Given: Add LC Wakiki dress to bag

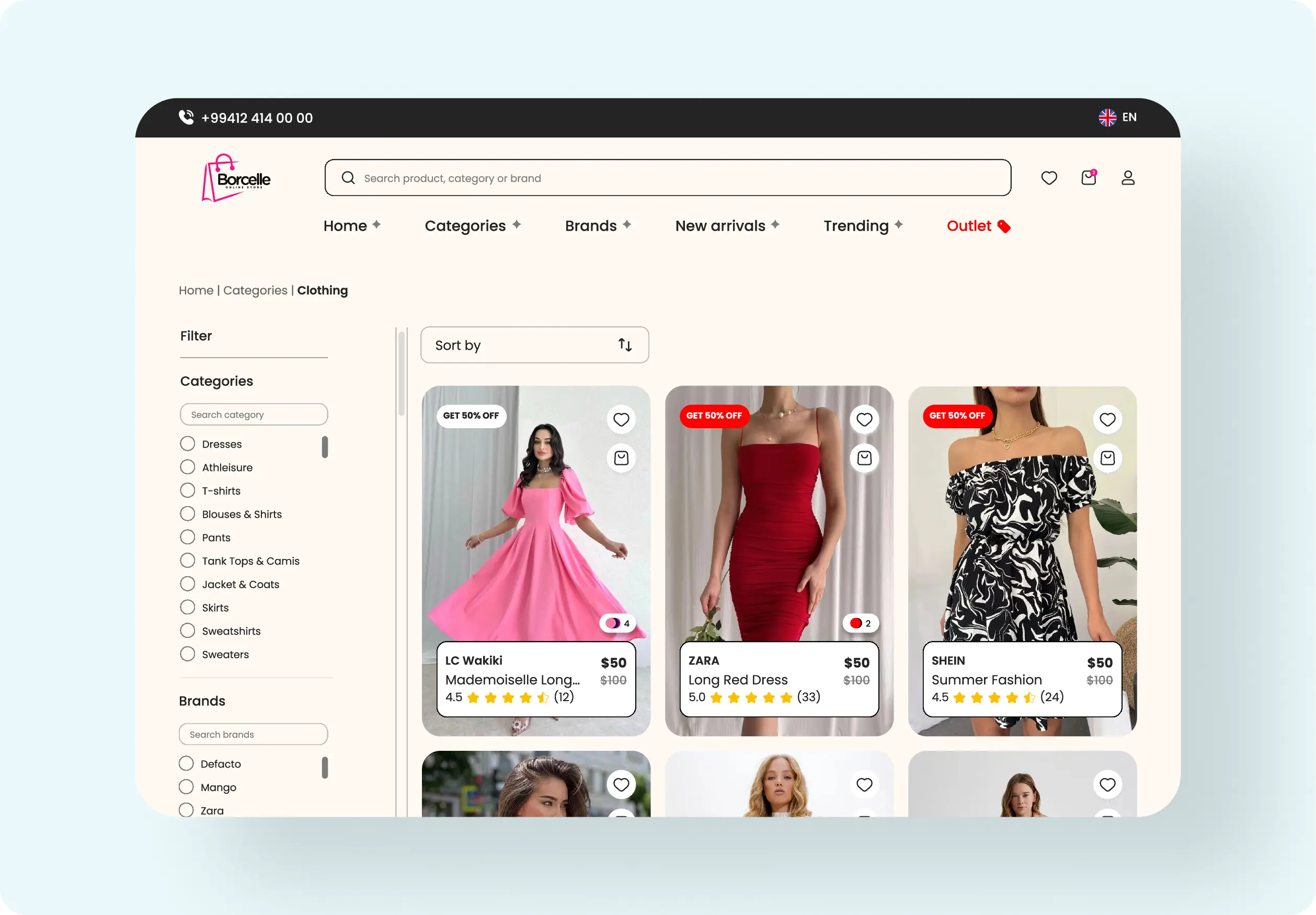Looking at the screenshot, I should click(x=621, y=458).
